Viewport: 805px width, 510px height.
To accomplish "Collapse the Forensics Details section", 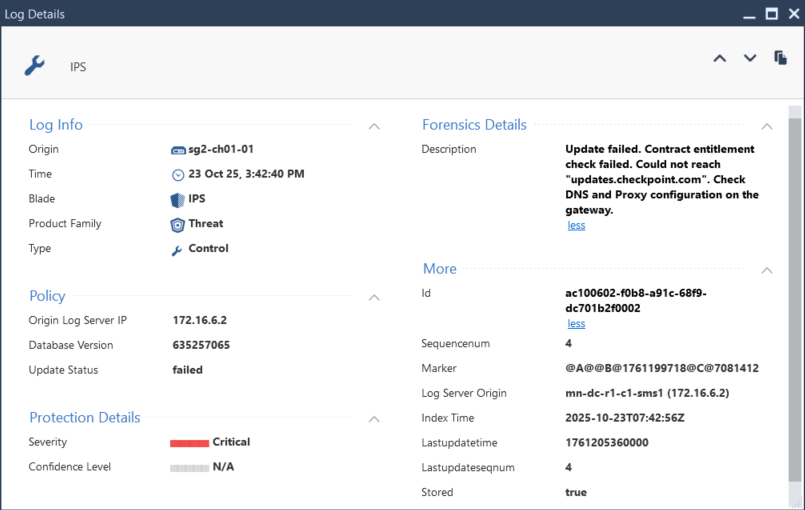I will 767,126.
